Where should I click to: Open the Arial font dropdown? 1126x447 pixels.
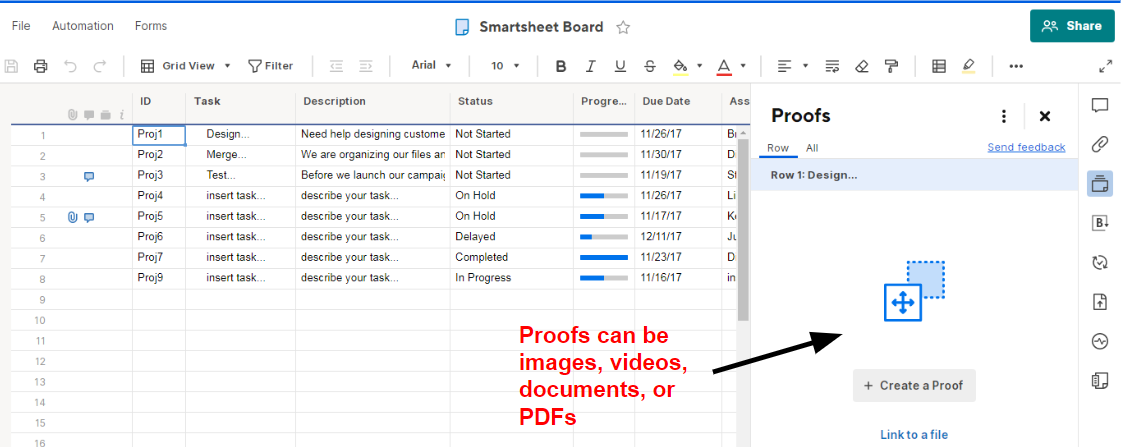[x=431, y=65]
